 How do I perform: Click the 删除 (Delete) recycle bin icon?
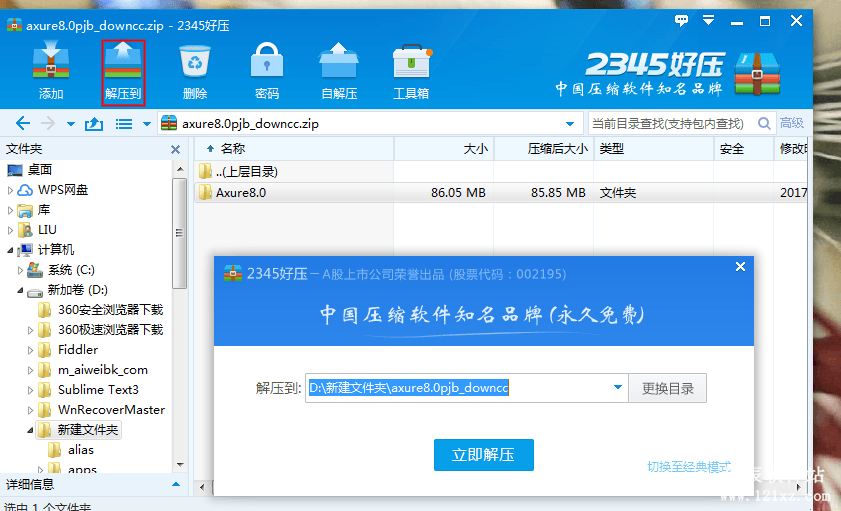coord(194,71)
